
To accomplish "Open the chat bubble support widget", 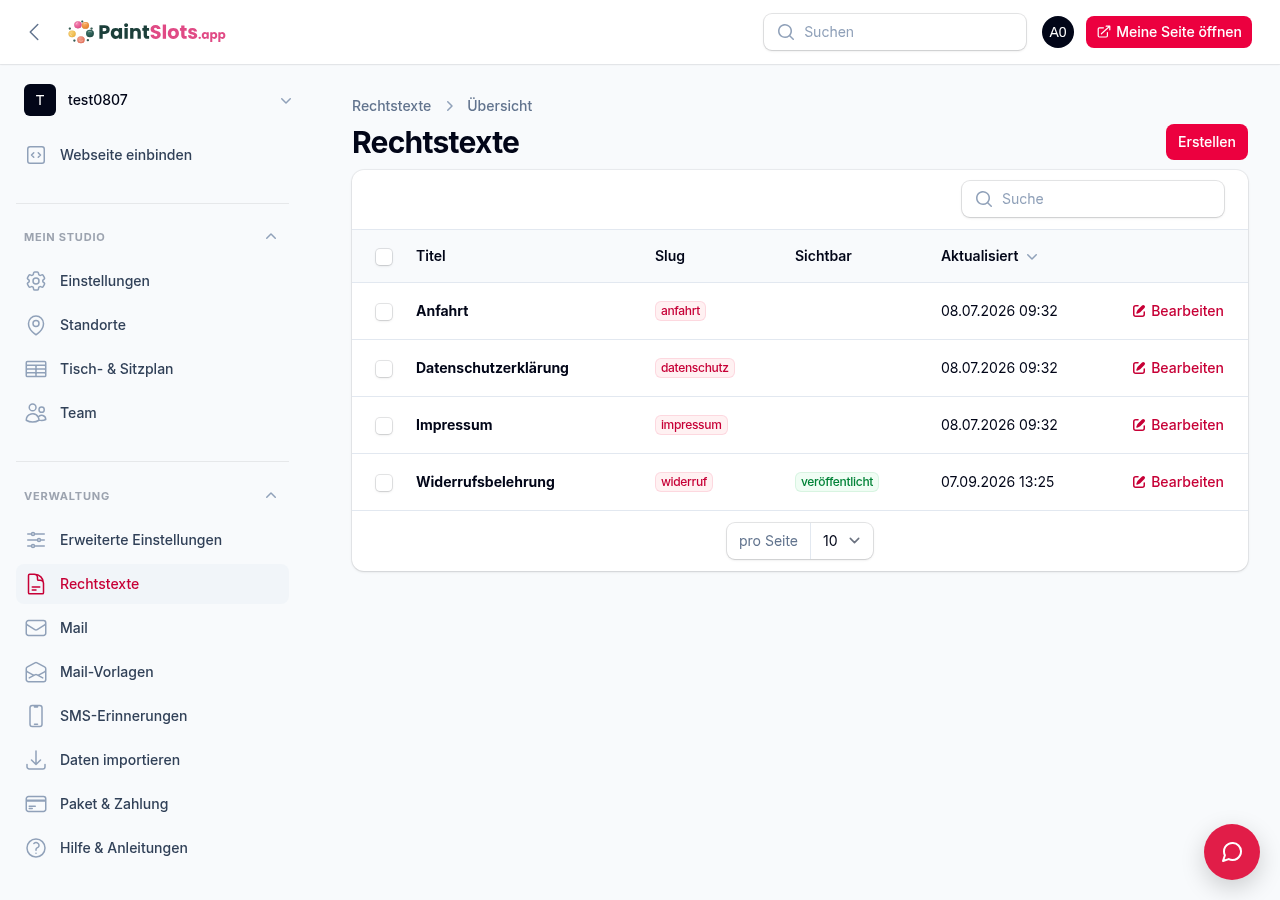I will click(1232, 852).
